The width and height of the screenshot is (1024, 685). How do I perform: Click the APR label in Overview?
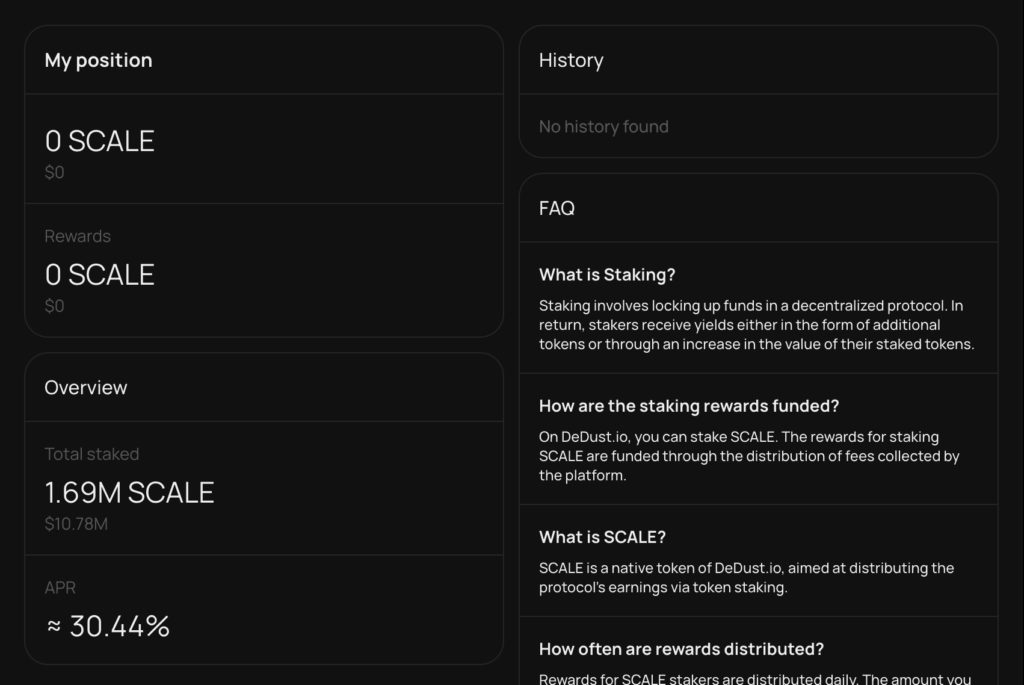pyautogui.click(x=59, y=588)
